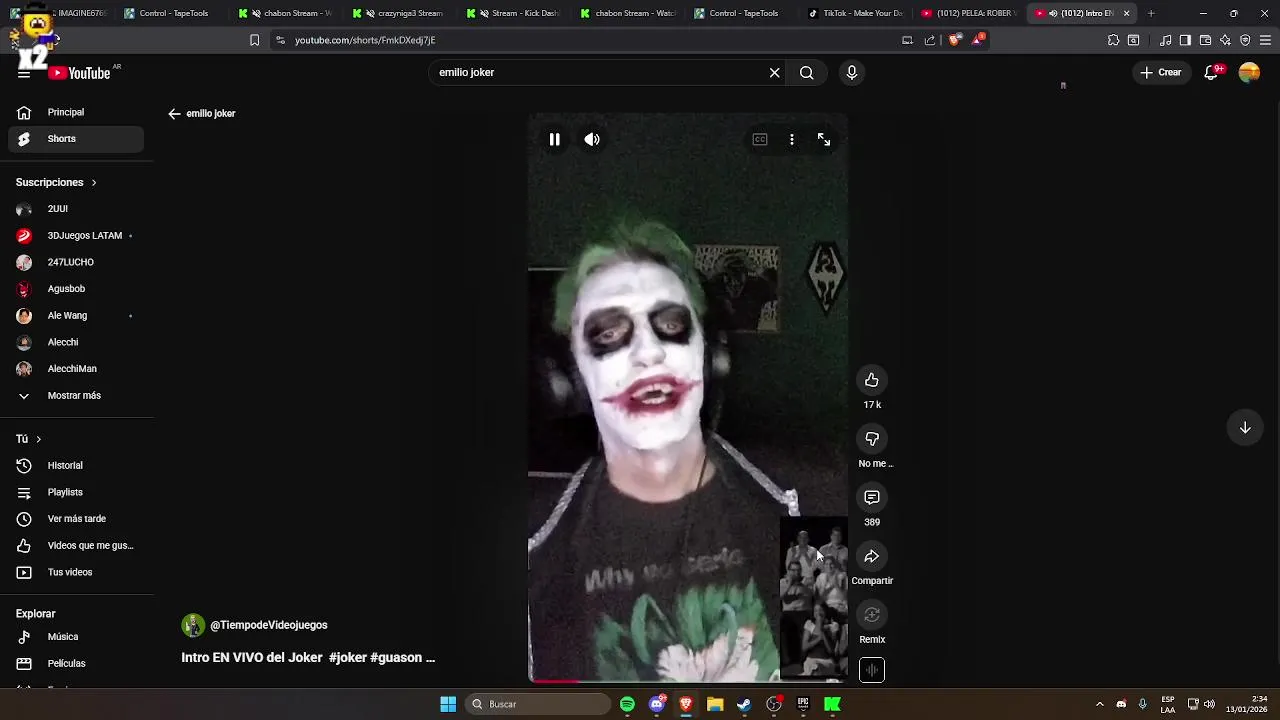Image resolution: width=1280 pixels, height=720 pixels.
Task: Mute audio on the Intro EN tab
Action: (1053, 13)
